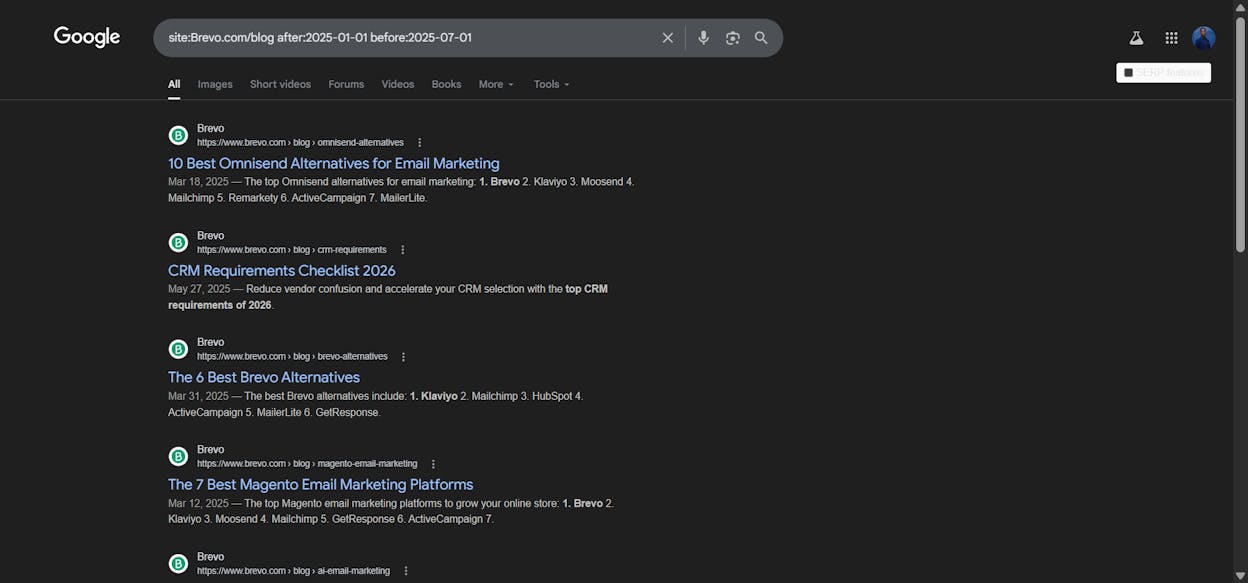Open more options for omnisend-alternatives result

coord(419,143)
